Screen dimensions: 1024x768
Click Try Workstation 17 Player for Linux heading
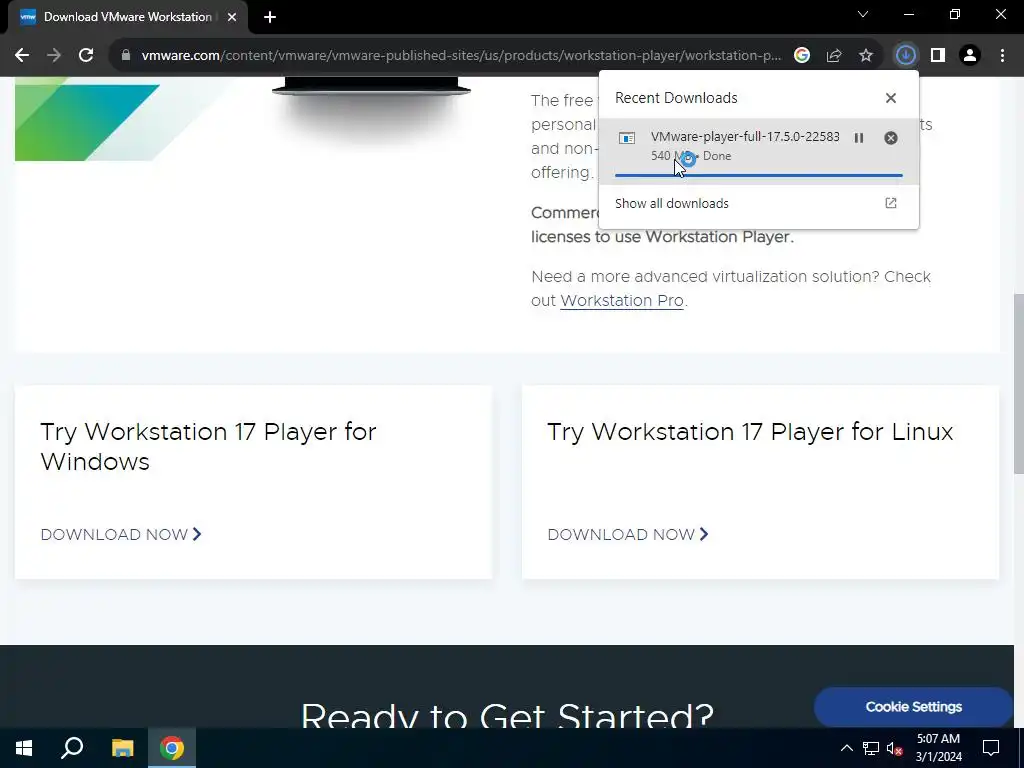750,432
